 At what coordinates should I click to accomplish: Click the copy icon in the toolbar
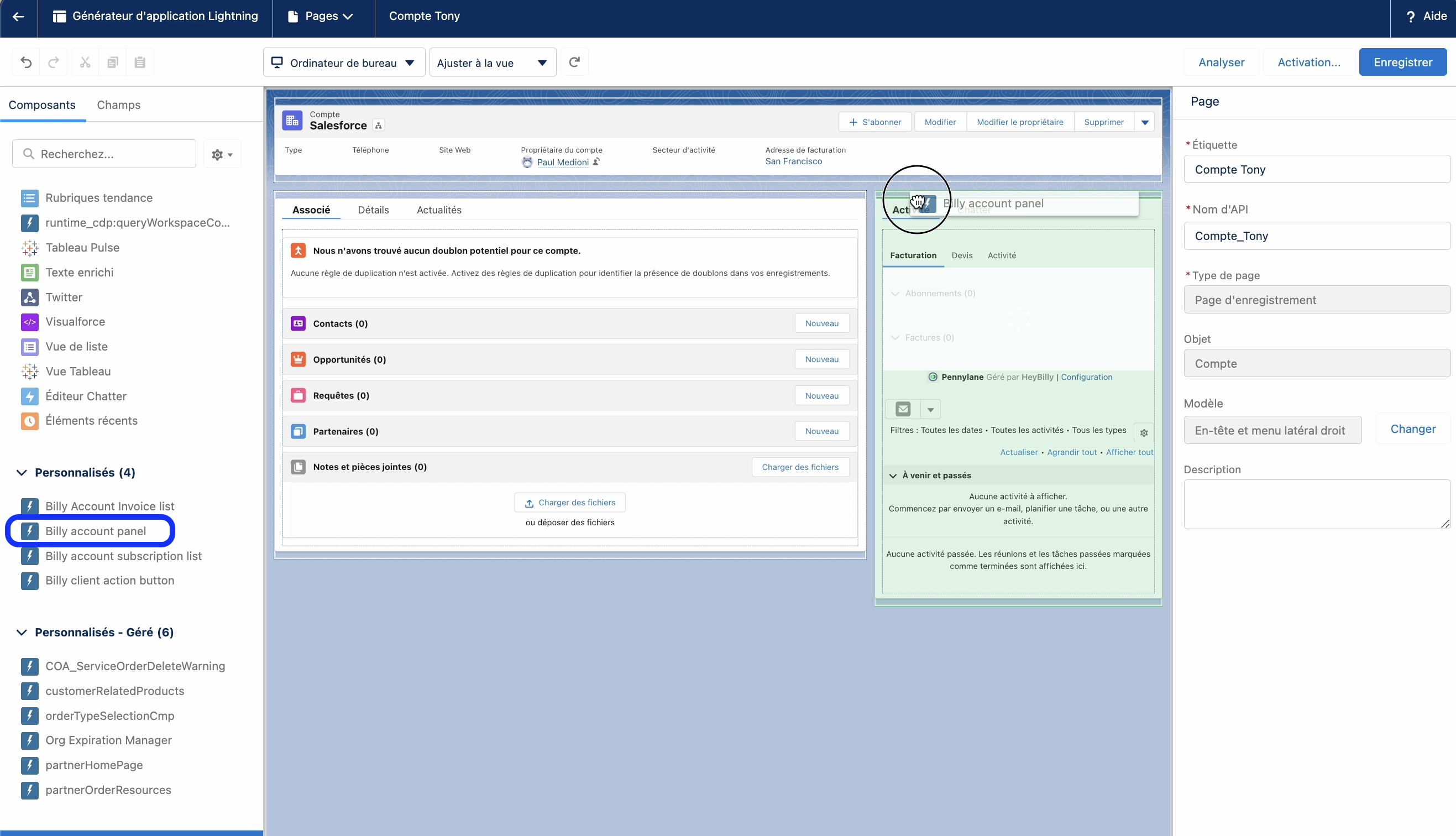tap(112, 62)
